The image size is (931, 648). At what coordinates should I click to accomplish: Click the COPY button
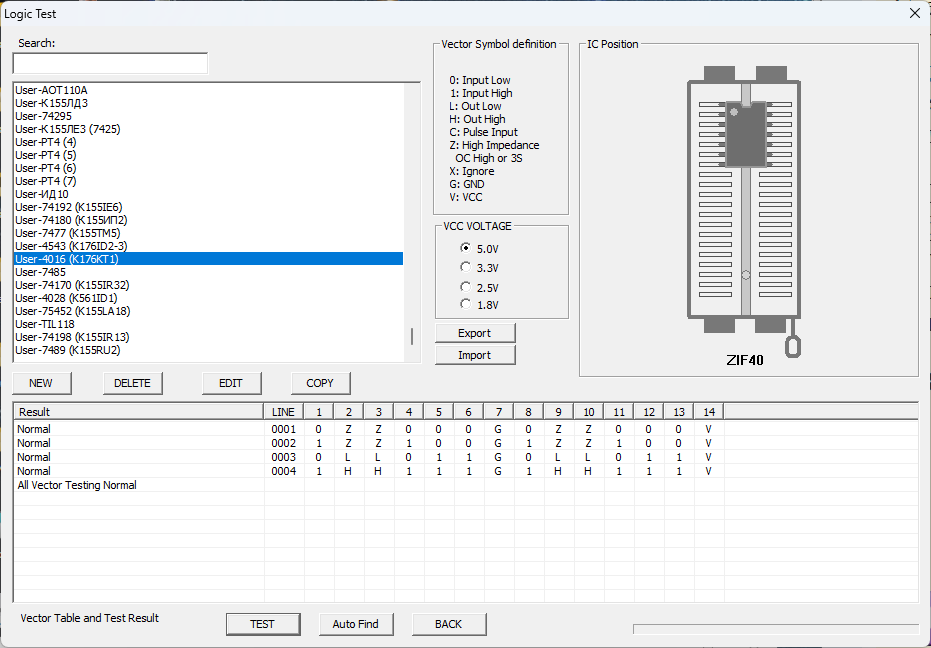(x=320, y=383)
